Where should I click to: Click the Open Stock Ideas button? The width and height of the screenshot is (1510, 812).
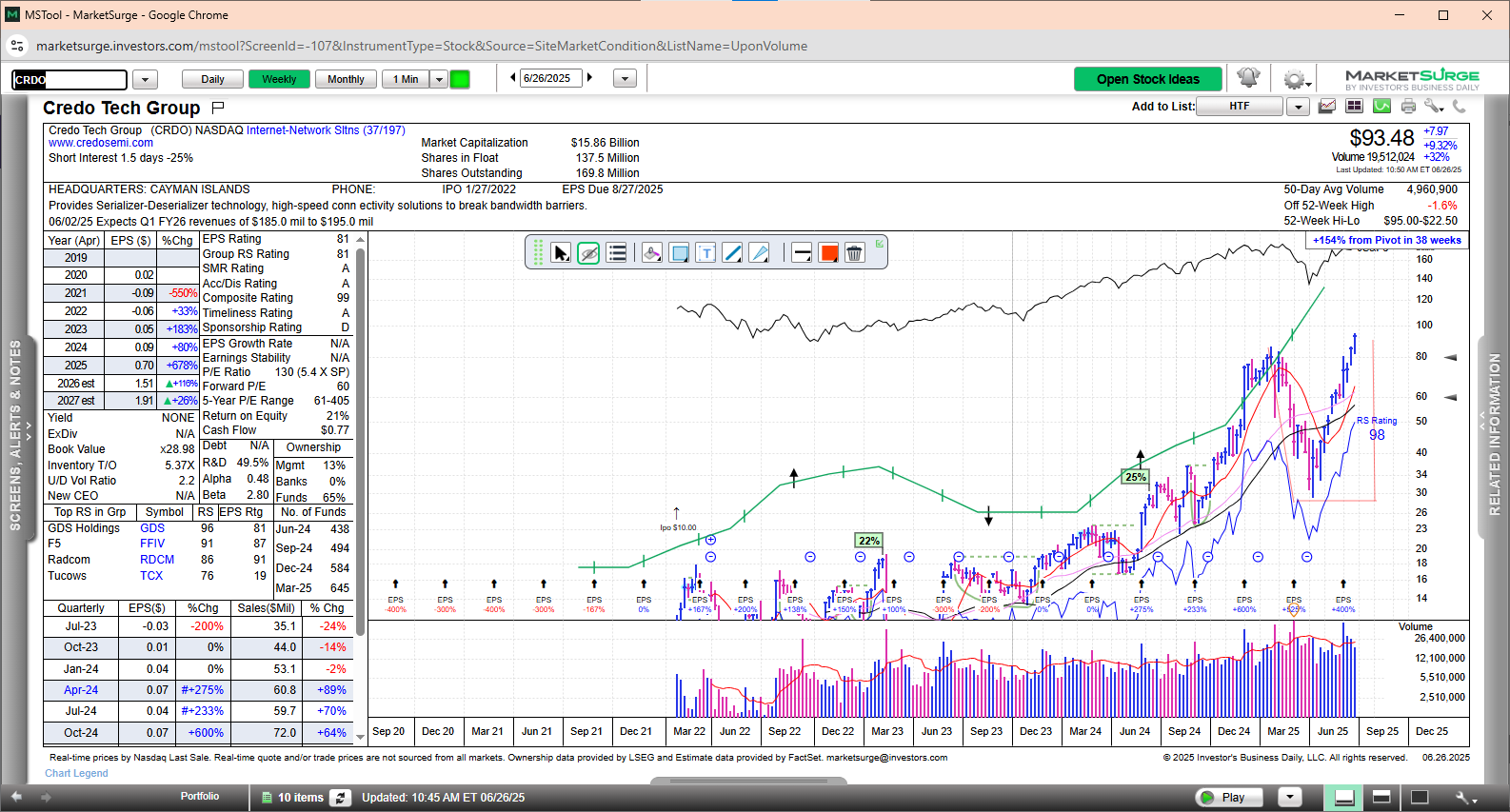[1147, 79]
